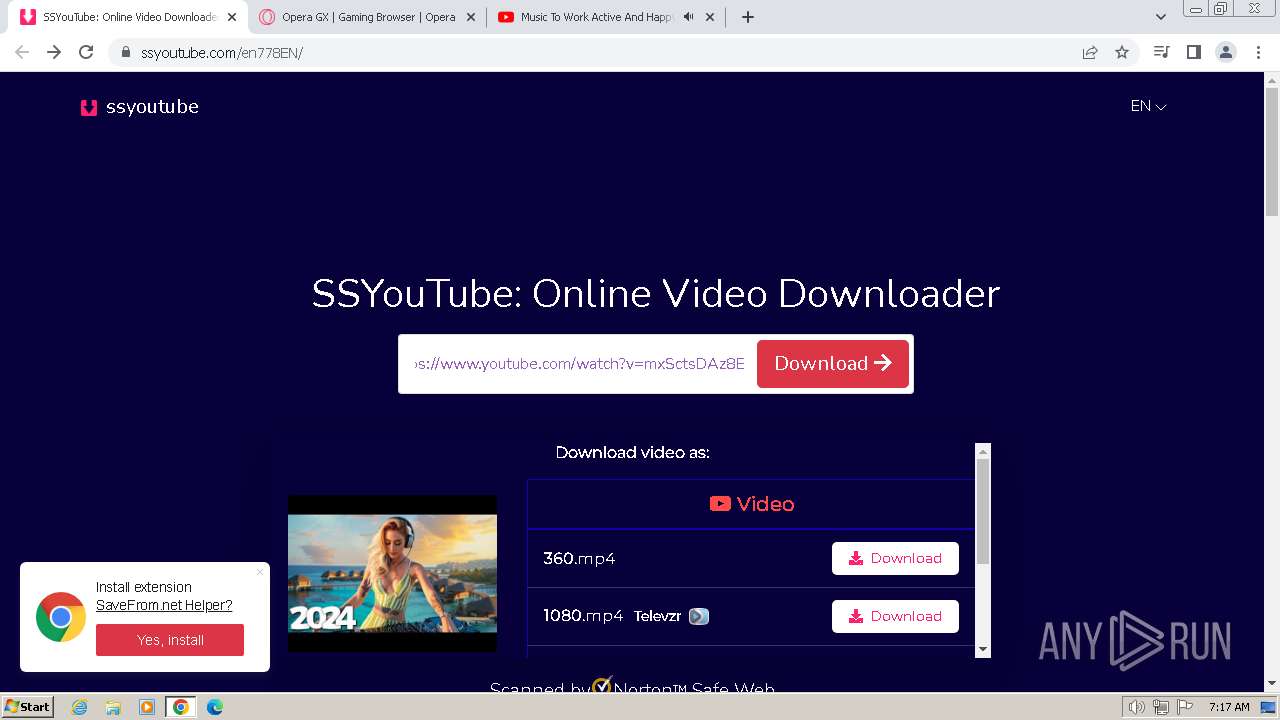
Task: Close the YouTube music tab
Action: pyautogui.click(x=710, y=17)
